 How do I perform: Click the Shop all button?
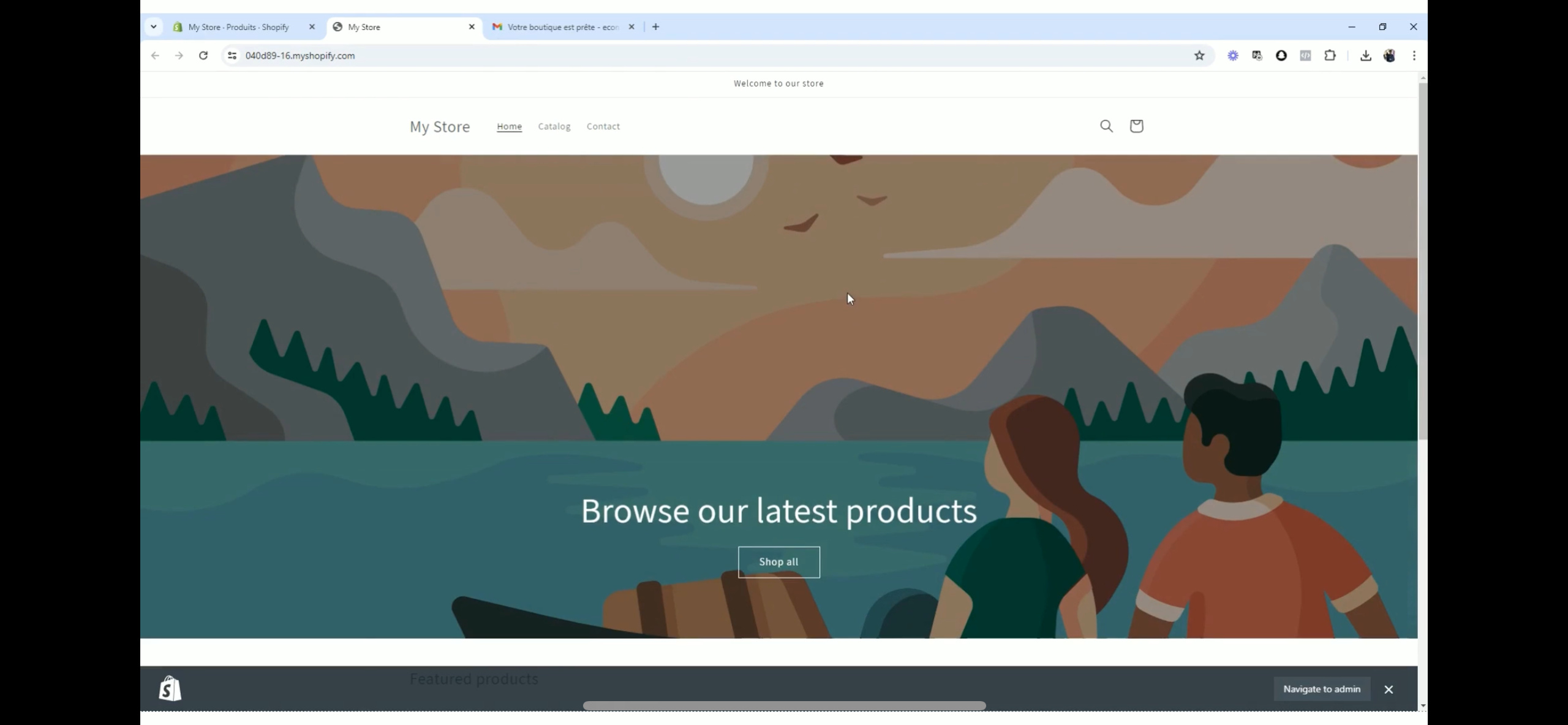click(779, 562)
